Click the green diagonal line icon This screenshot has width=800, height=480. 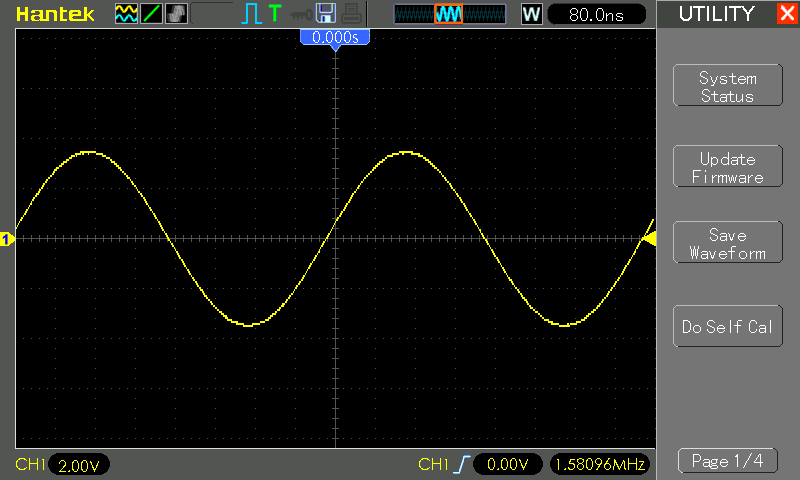click(152, 14)
